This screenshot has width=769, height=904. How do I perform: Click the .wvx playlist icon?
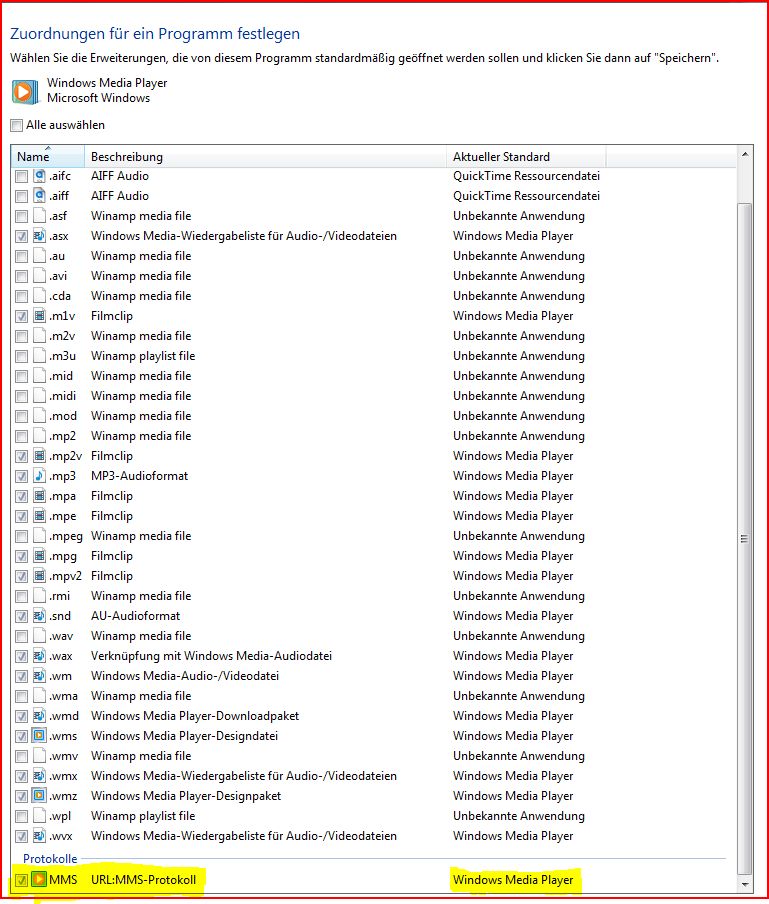pyautogui.click(x=39, y=836)
